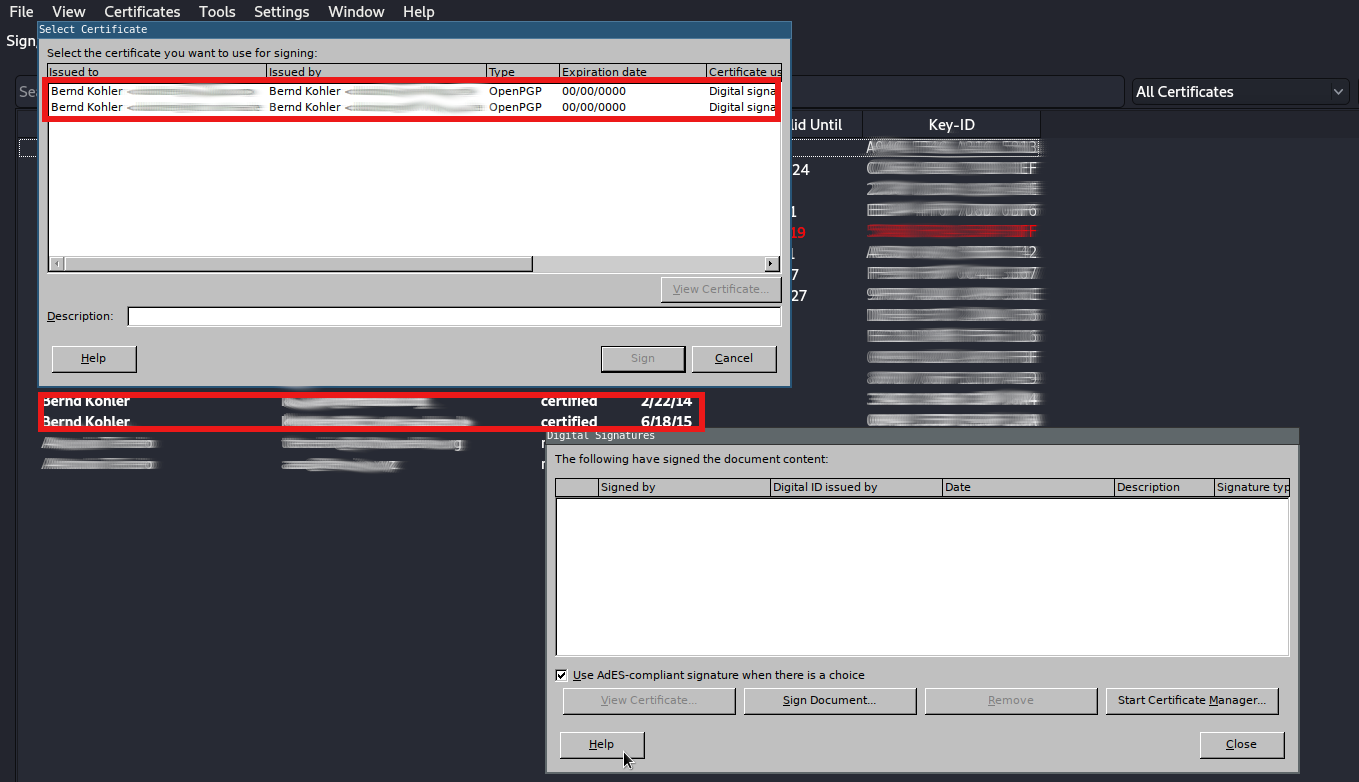Click into the Description text field
The height and width of the screenshot is (782, 1359).
[x=453, y=317]
